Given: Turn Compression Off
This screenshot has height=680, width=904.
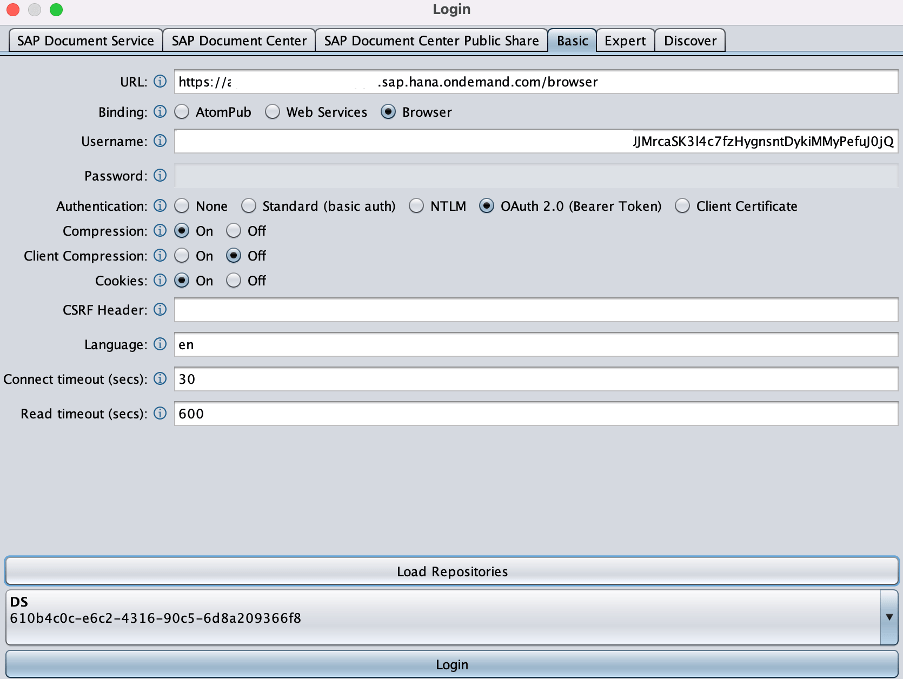Looking at the screenshot, I should pyautogui.click(x=233, y=231).
